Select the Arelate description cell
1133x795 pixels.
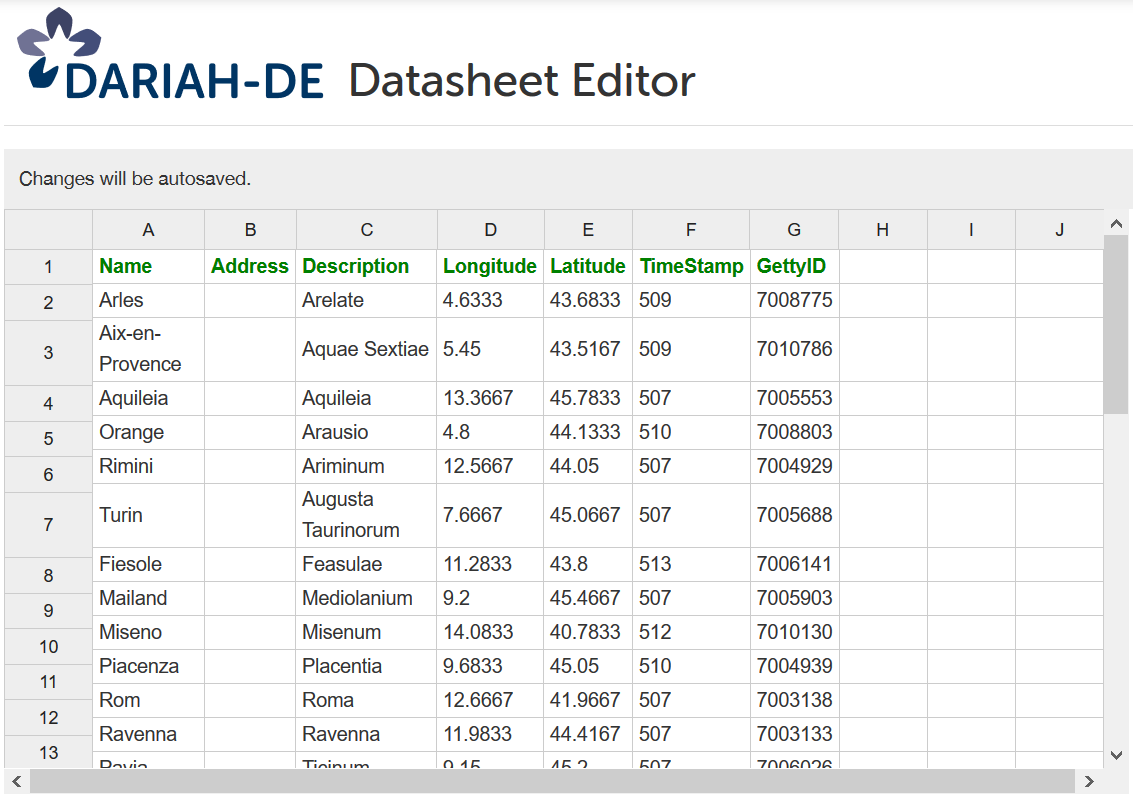tap(366, 301)
